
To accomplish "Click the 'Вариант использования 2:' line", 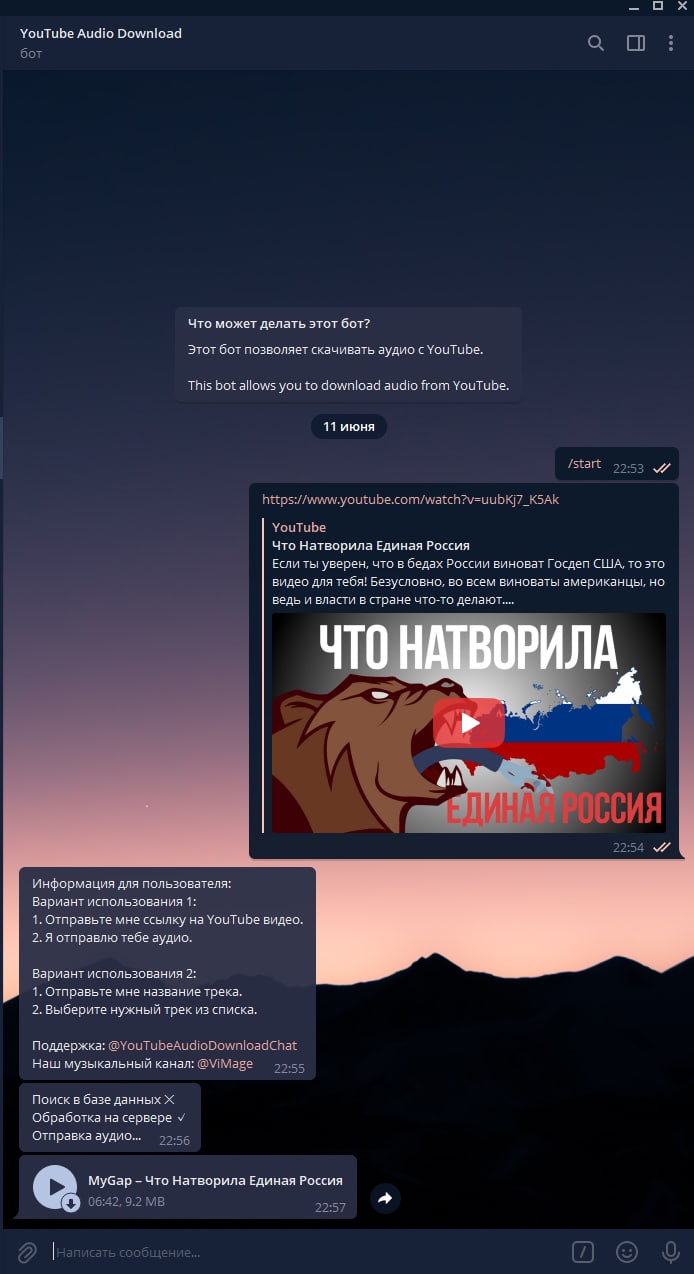I will pos(114,973).
